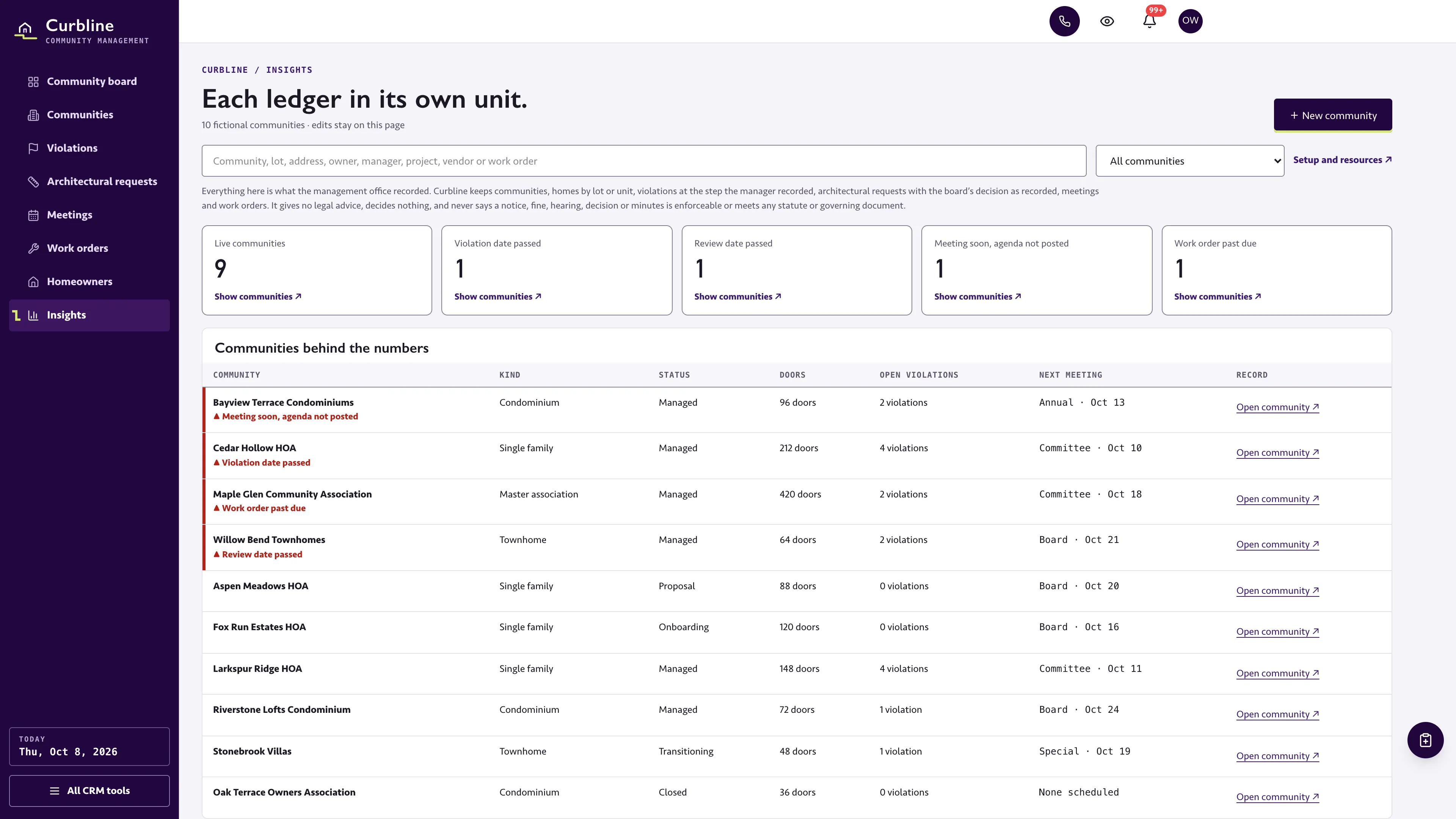Open community record for Riverstone Lofts Condominium
Image resolution: width=1456 pixels, height=819 pixels.
point(1277,714)
